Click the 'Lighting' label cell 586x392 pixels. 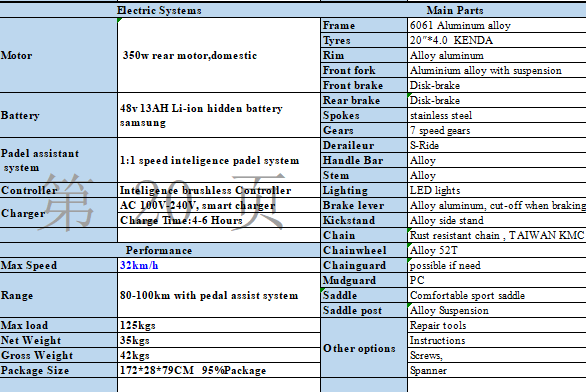[364, 190]
